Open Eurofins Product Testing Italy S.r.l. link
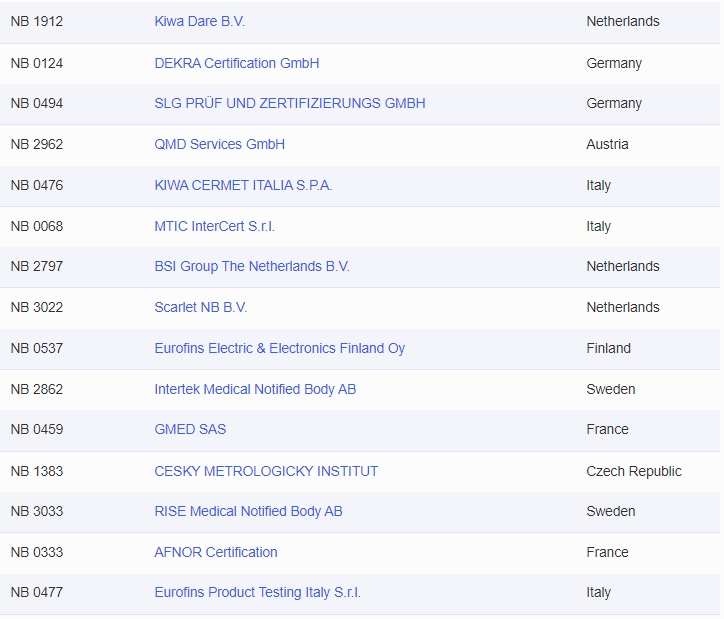This screenshot has width=724, height=619. tap(258, 592)
